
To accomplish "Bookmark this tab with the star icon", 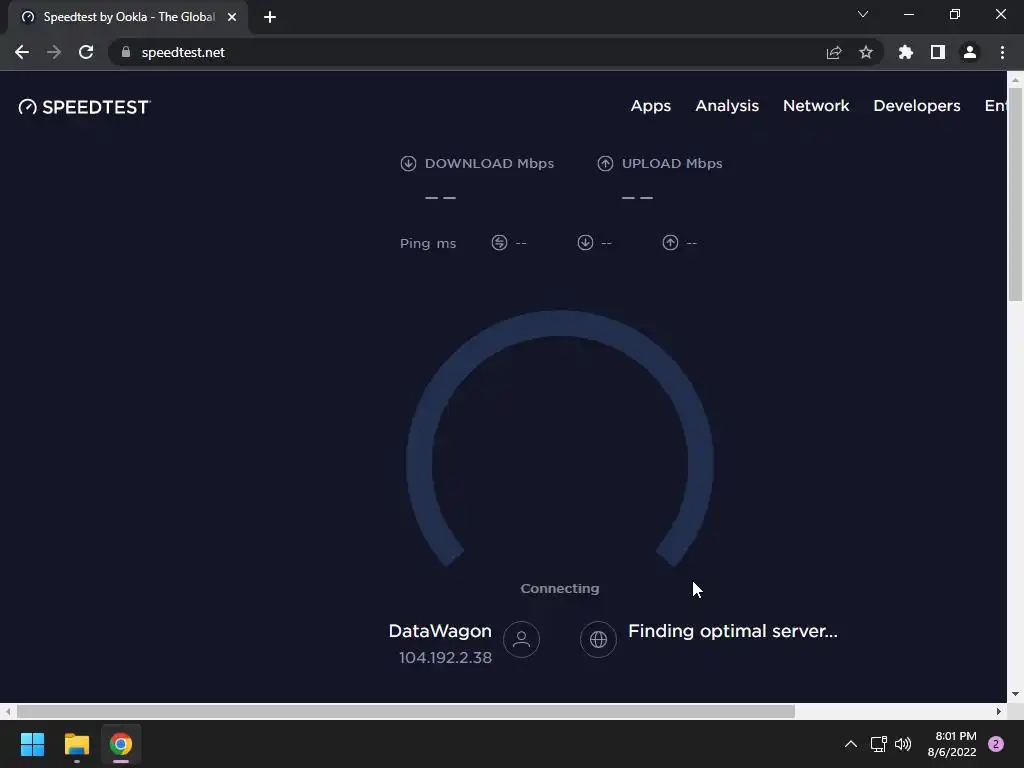I will [x=866, y=52].
